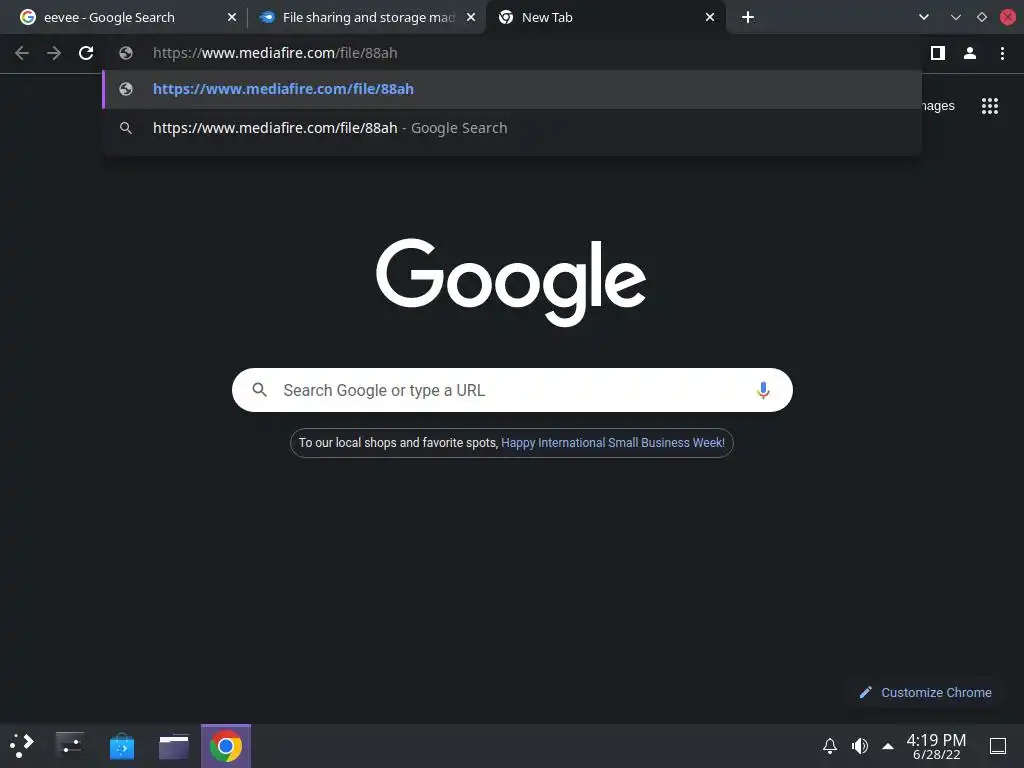The height and width of the screenshot is (768, 1024).
Task: Open the Images link at top right
Action: click(x=938, y=106)
